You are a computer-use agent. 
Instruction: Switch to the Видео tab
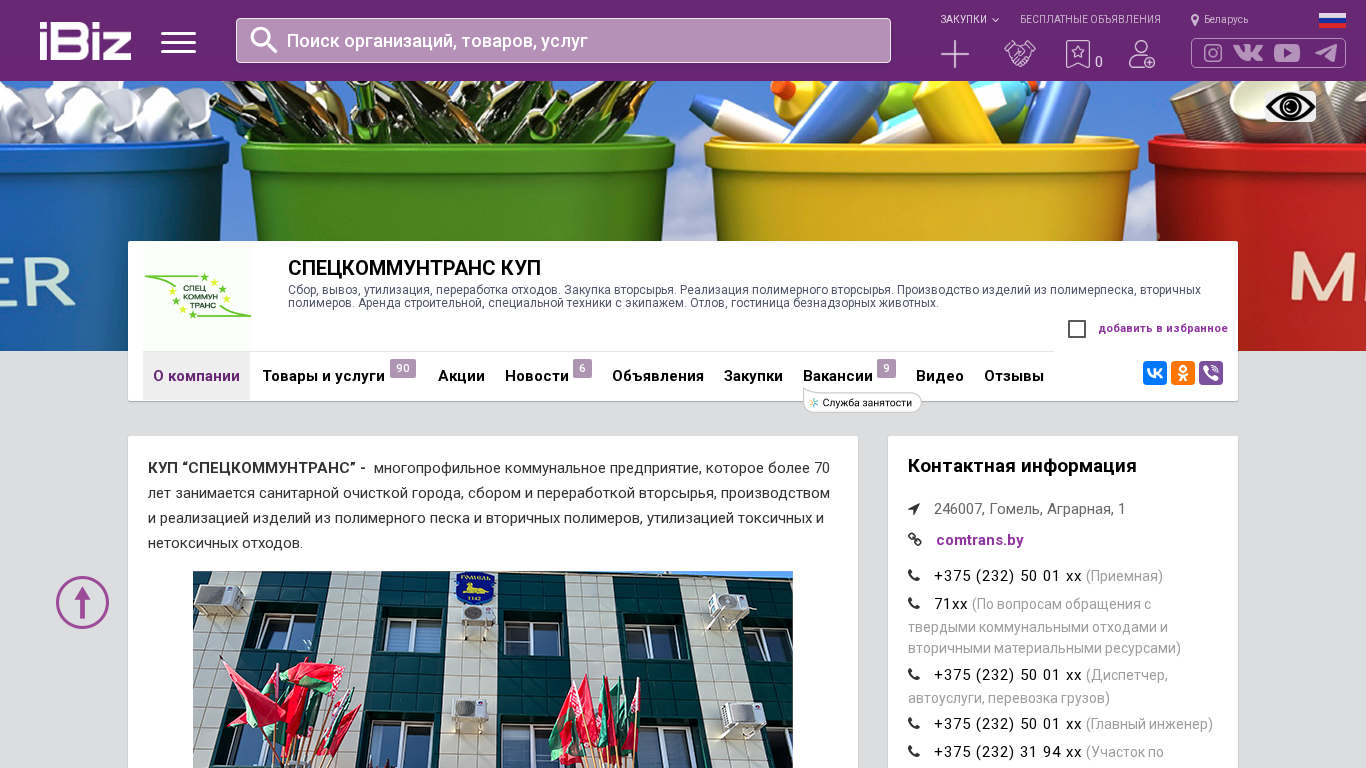pyautogui.click(x=940, y=376)
